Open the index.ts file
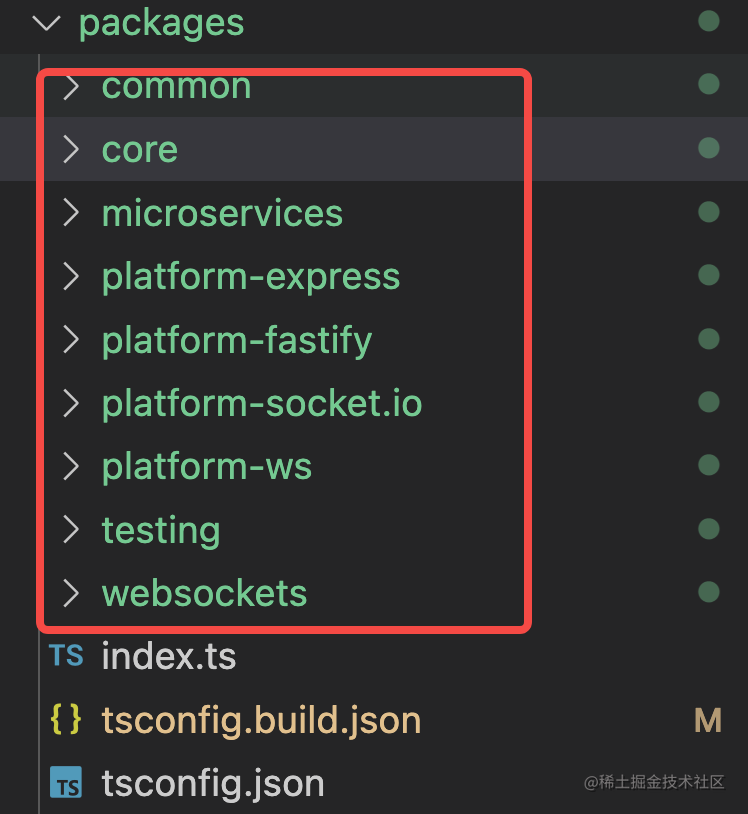Image resolution: width=748 pixels, height=814 pixels. coord(169,657)
